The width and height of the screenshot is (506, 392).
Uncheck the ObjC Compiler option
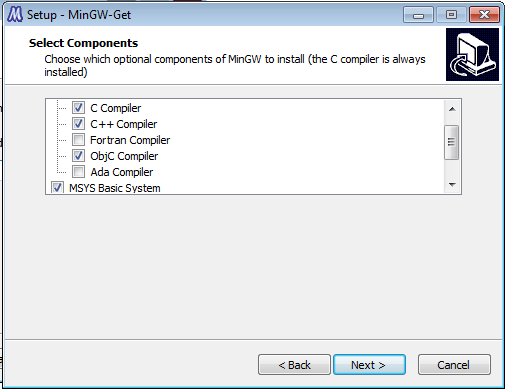pyautogui.click(x=78, y=156)
